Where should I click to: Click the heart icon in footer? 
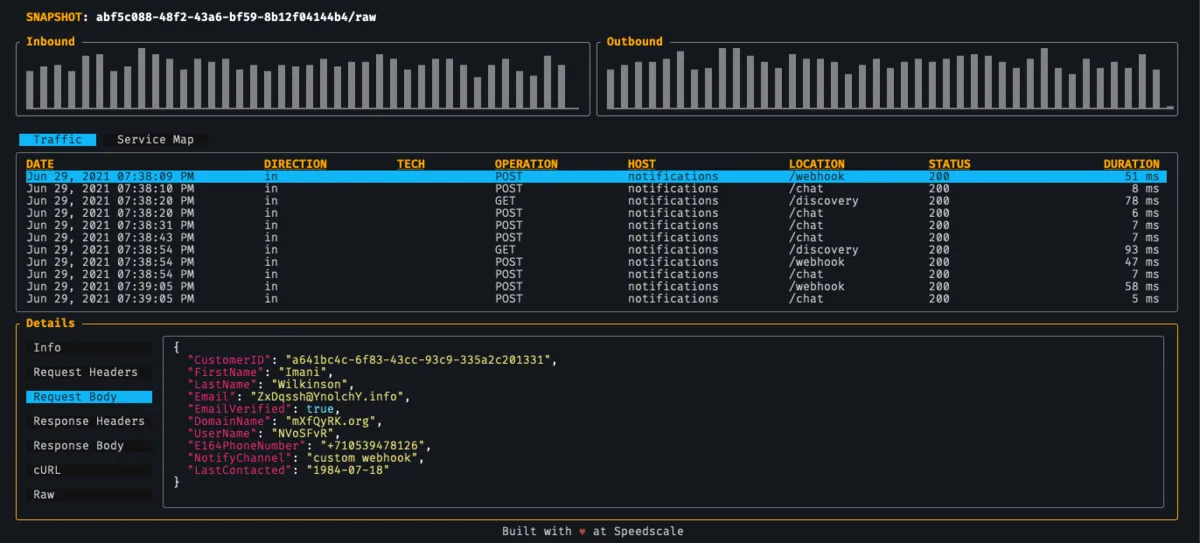(582, 532)
